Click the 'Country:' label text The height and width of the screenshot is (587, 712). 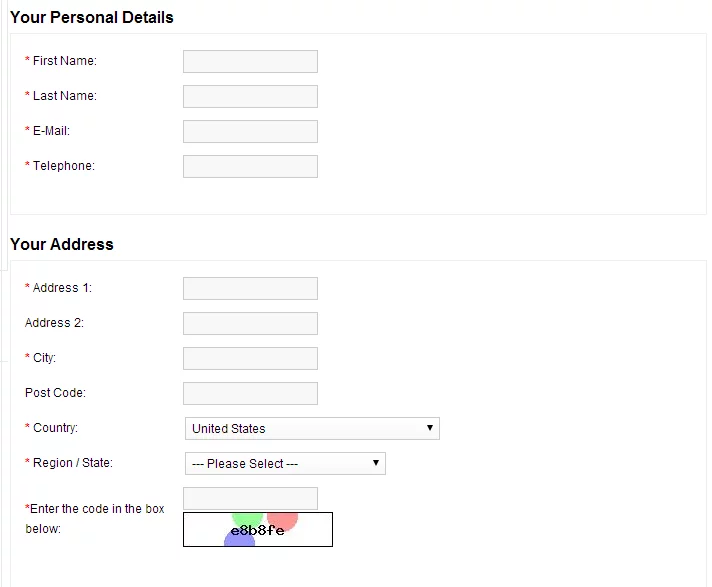[x=55, y=428]
